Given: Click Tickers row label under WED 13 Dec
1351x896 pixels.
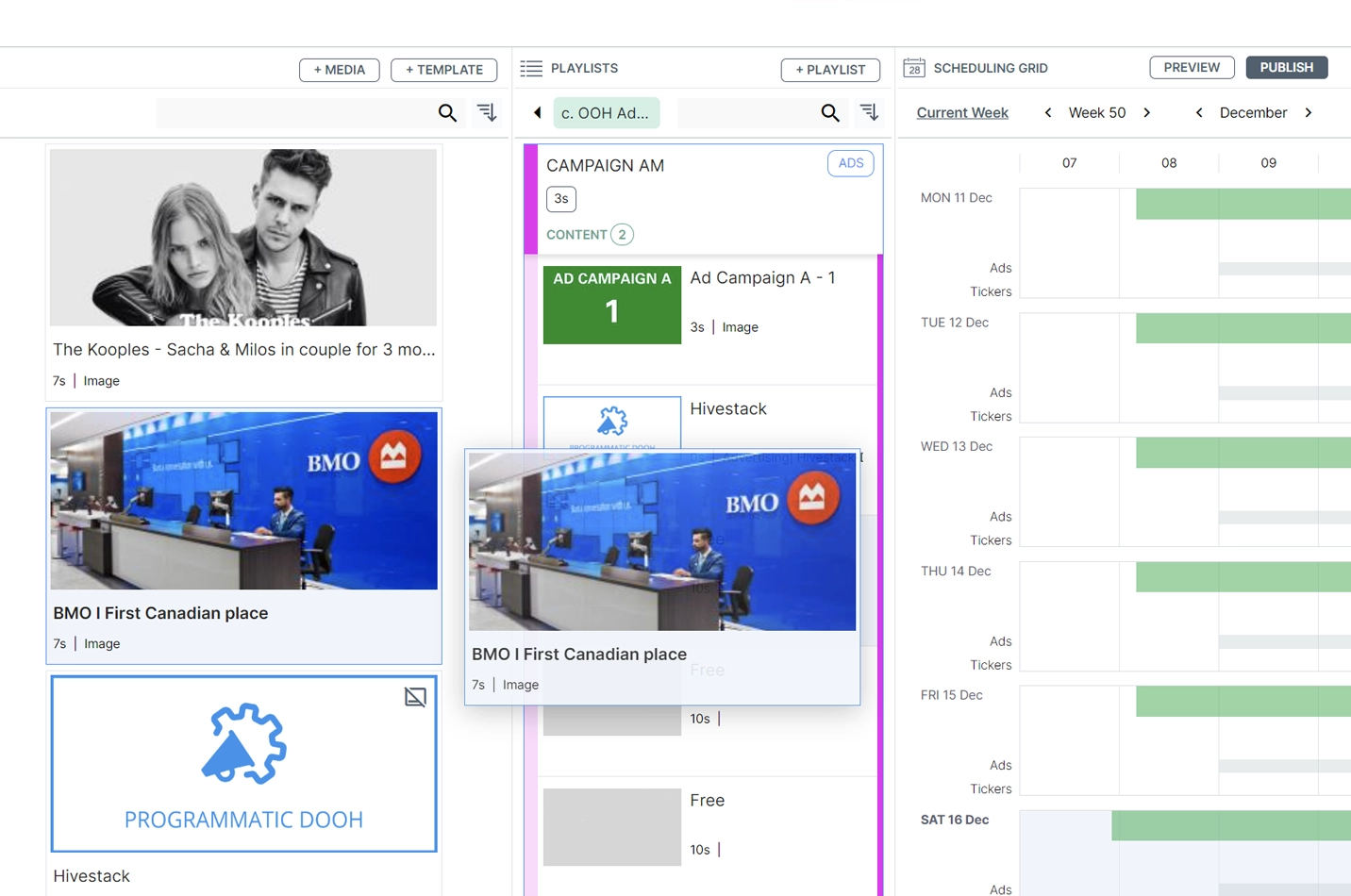Looking at the screenshot, I should [991, 540].
